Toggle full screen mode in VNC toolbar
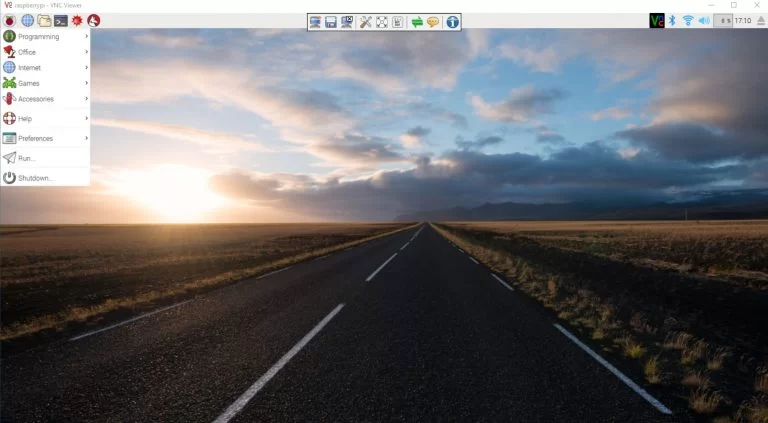768x423 pixels. point(381,21)
